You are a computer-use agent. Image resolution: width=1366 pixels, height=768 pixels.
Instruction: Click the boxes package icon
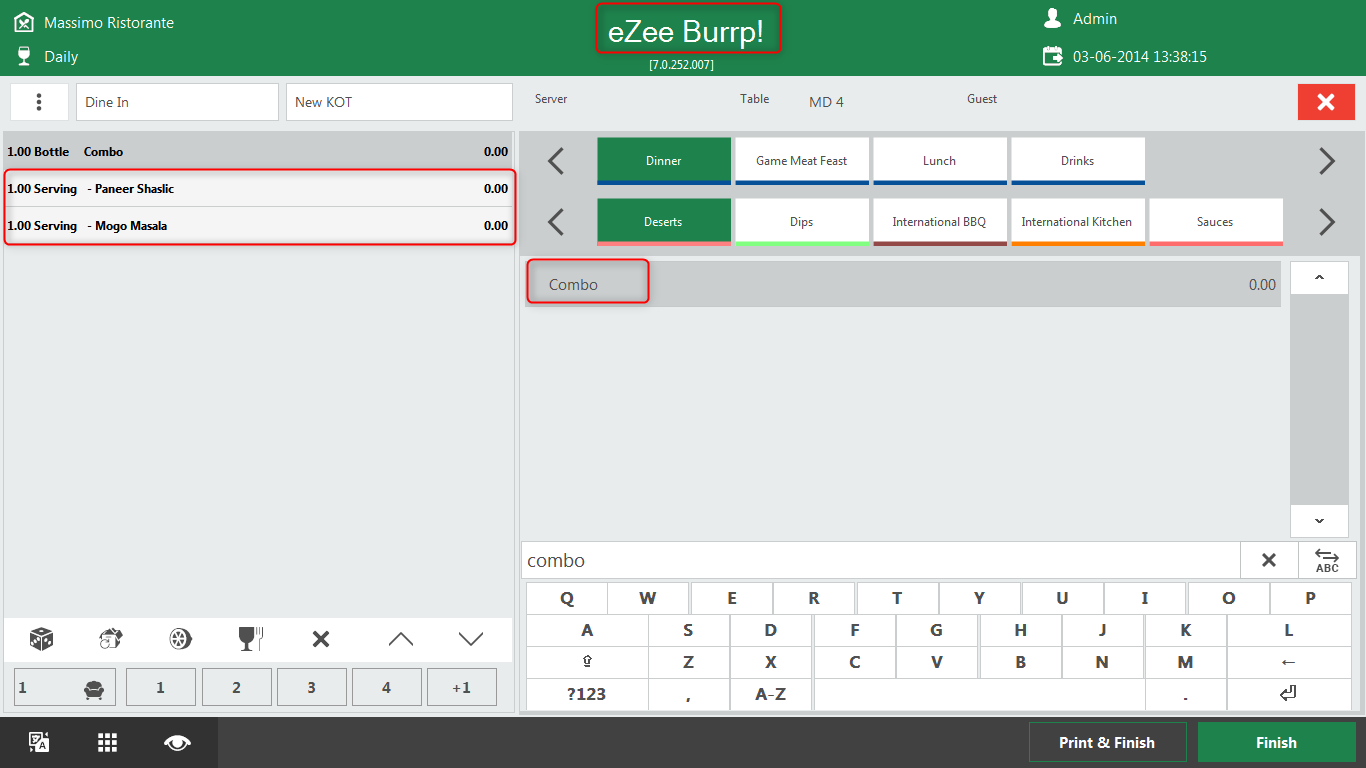click(x=110, y=639)
